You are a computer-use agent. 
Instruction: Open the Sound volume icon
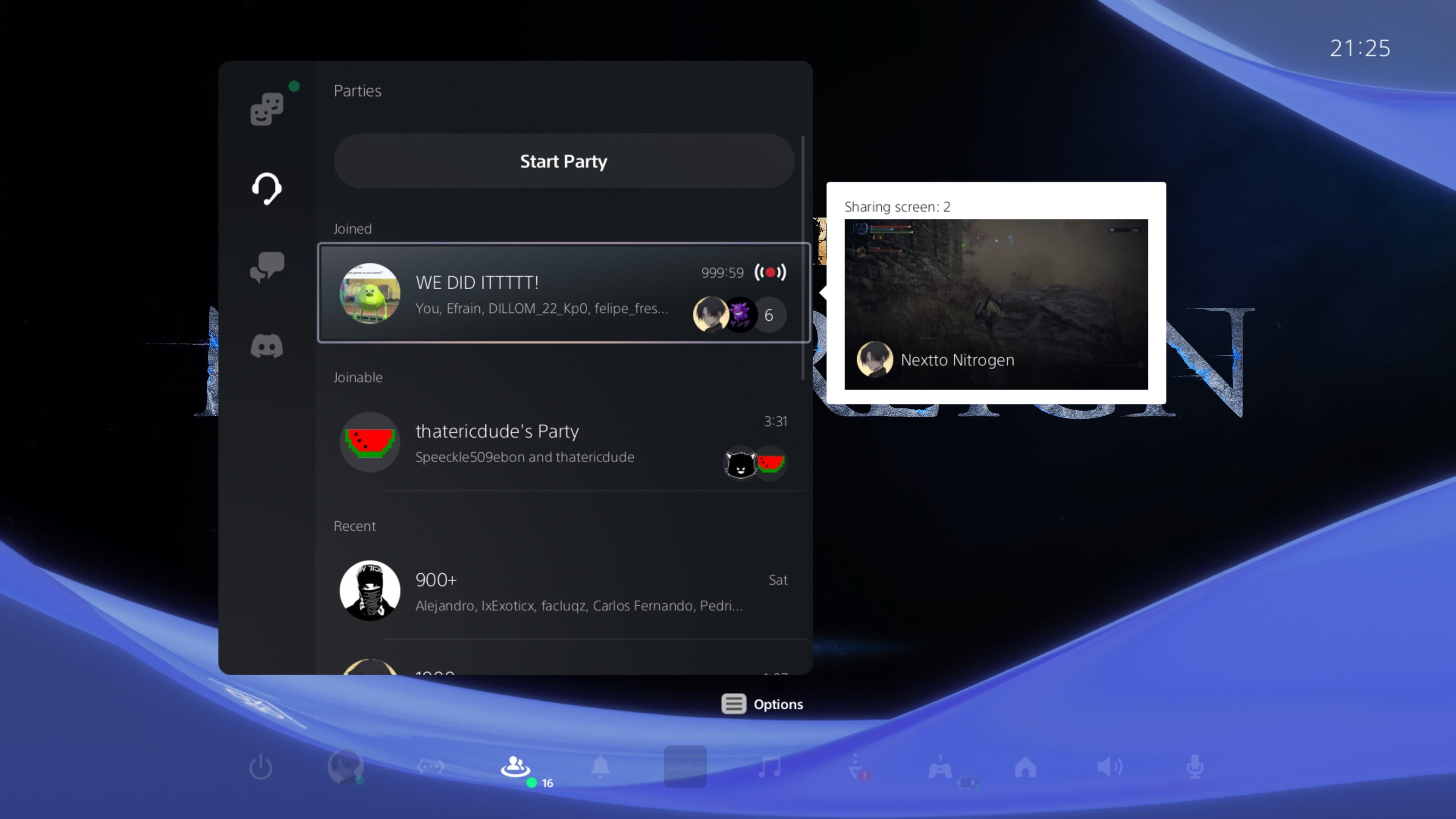click(1109, 767)
